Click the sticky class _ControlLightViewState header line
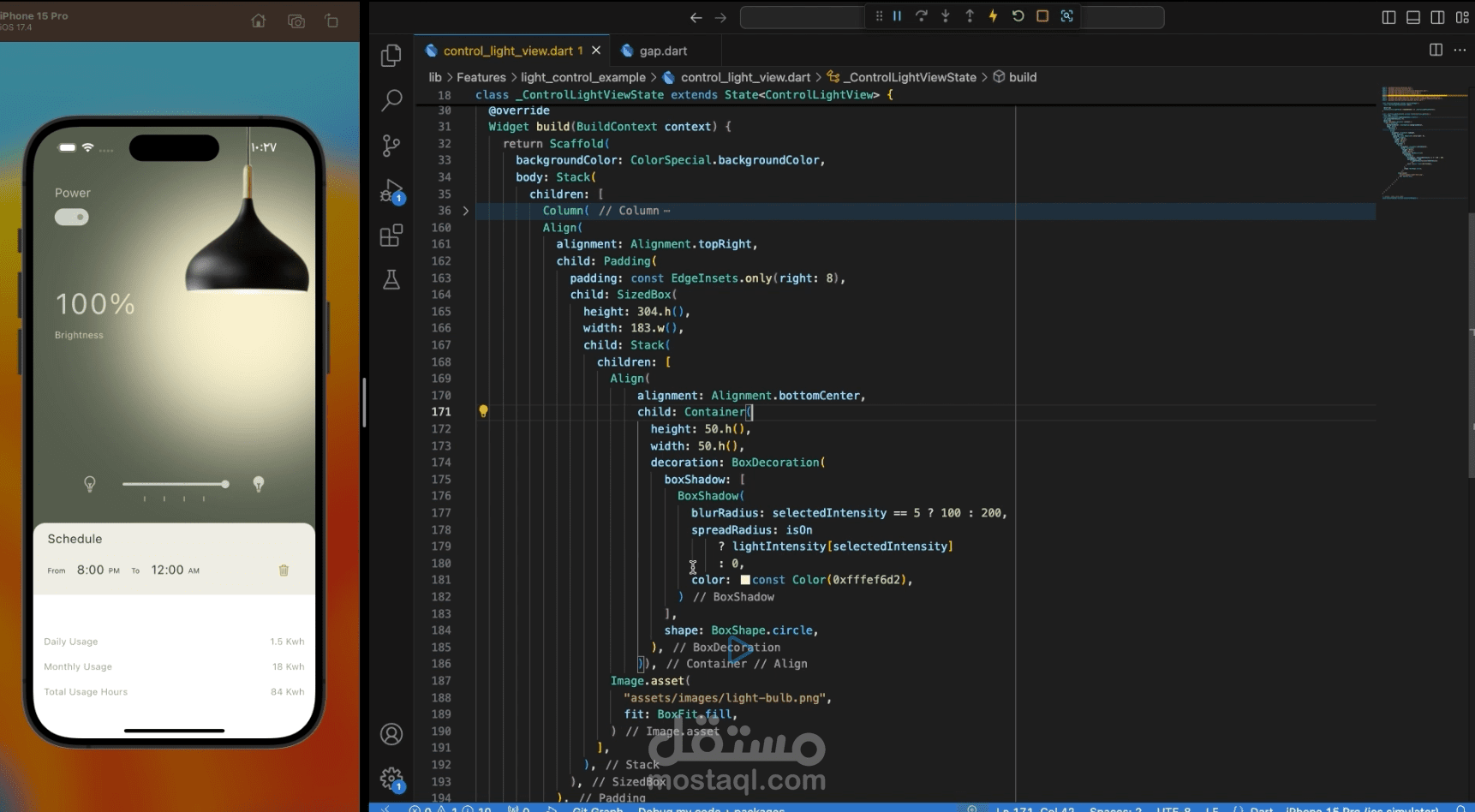Image resolution: width=1475 pixels, height=812 pixels. point(684,95)
